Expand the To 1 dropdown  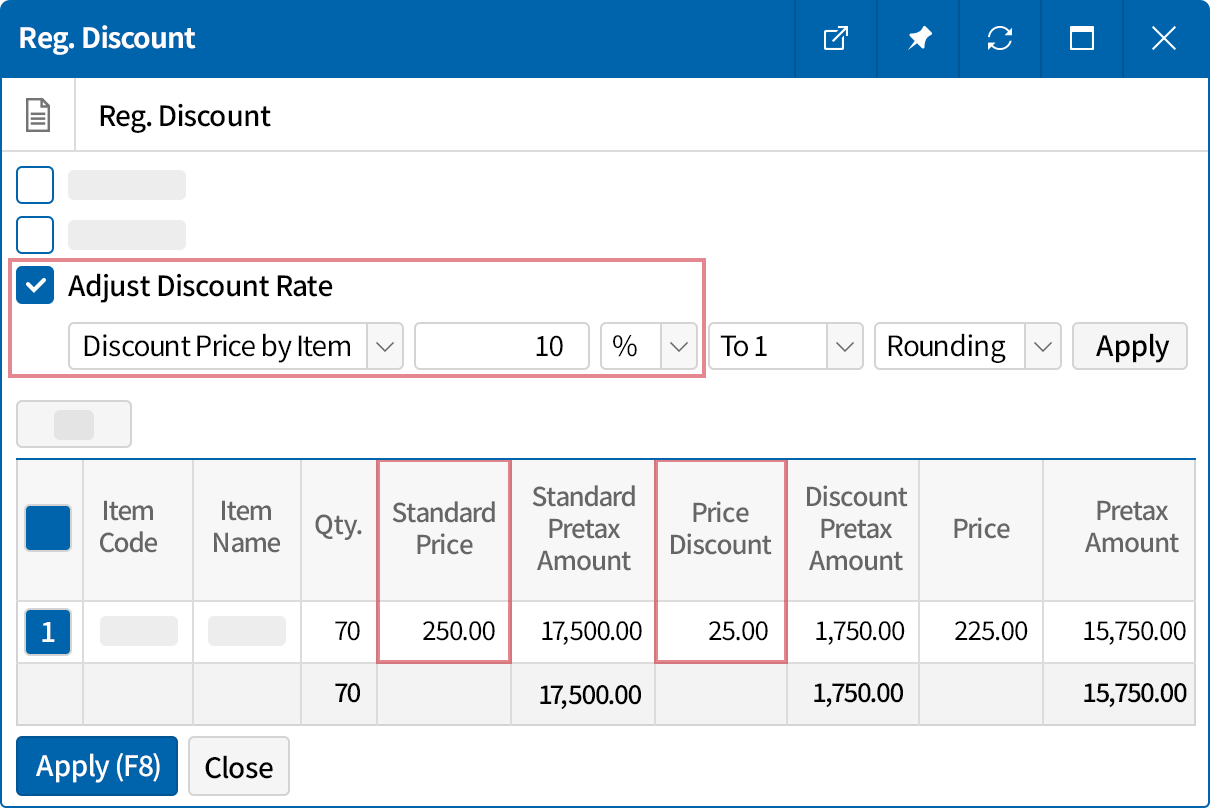tap(843, 346)
